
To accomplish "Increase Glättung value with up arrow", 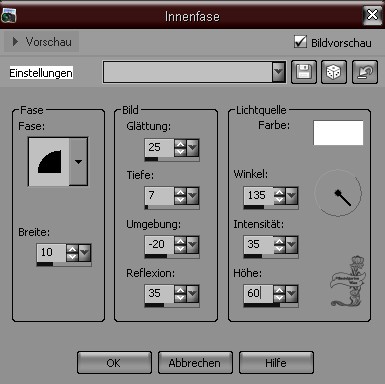I will (x=180, y=144).
